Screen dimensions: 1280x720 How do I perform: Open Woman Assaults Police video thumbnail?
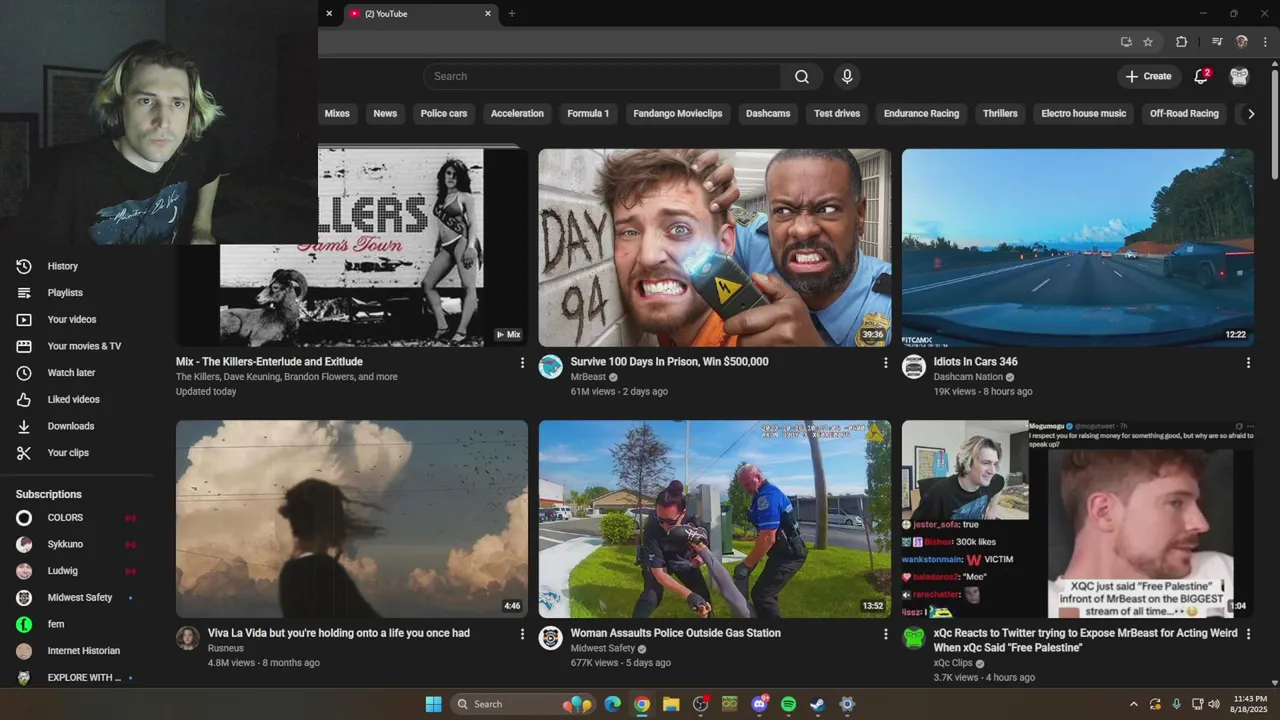tap(715, 519)
